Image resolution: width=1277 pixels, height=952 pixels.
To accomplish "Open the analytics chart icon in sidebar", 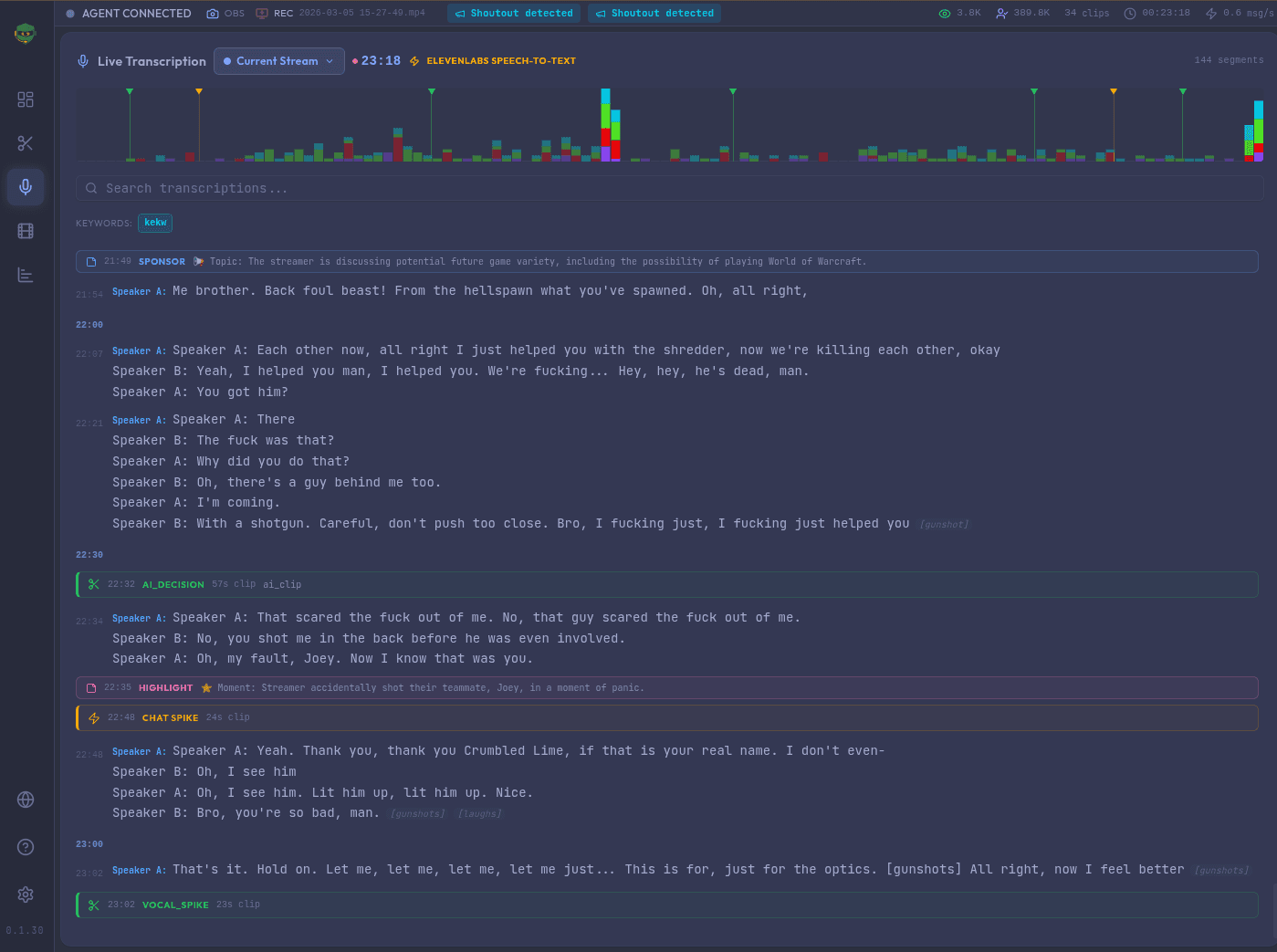I will (26, 275).
